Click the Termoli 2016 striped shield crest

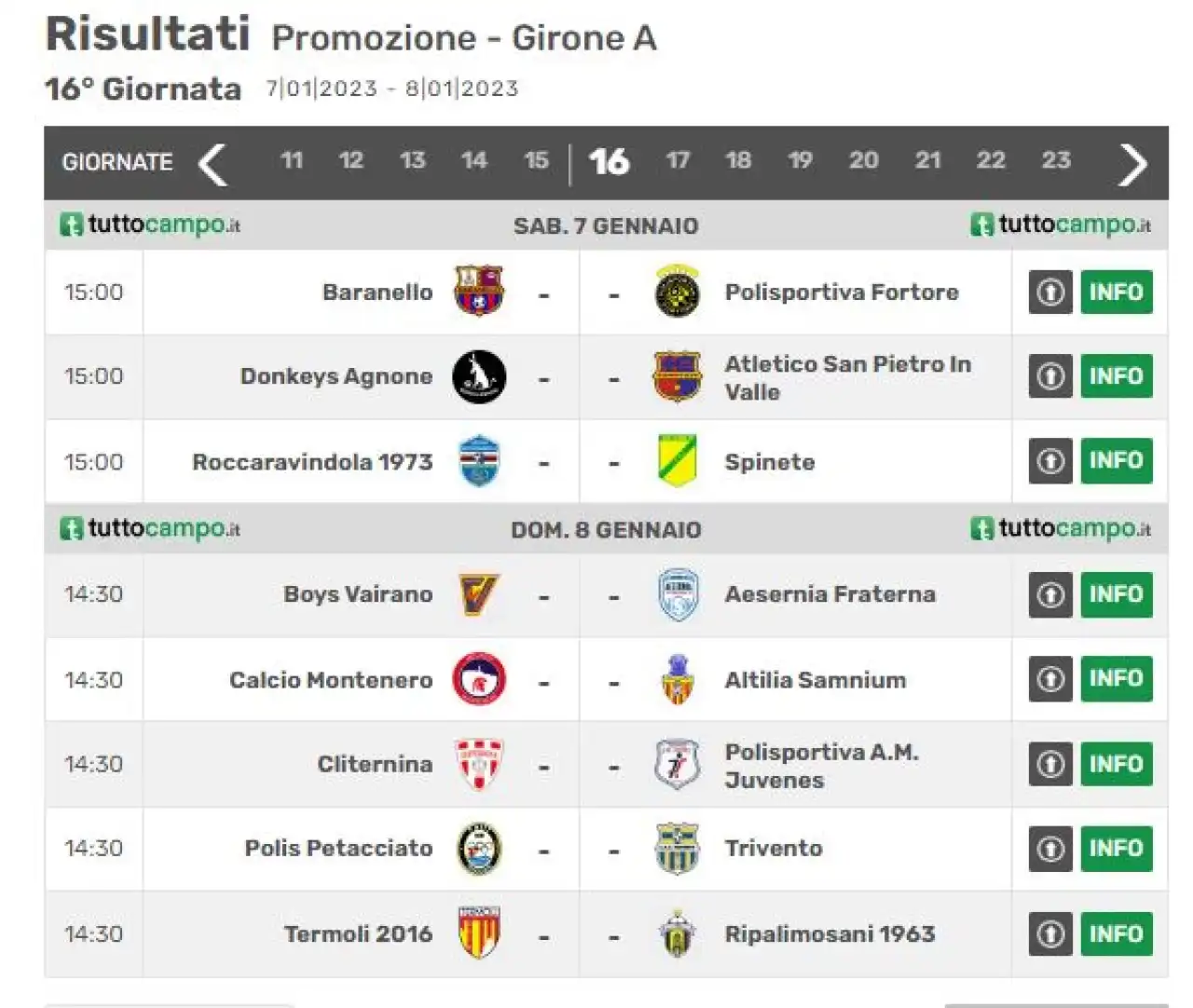point(479,932)
